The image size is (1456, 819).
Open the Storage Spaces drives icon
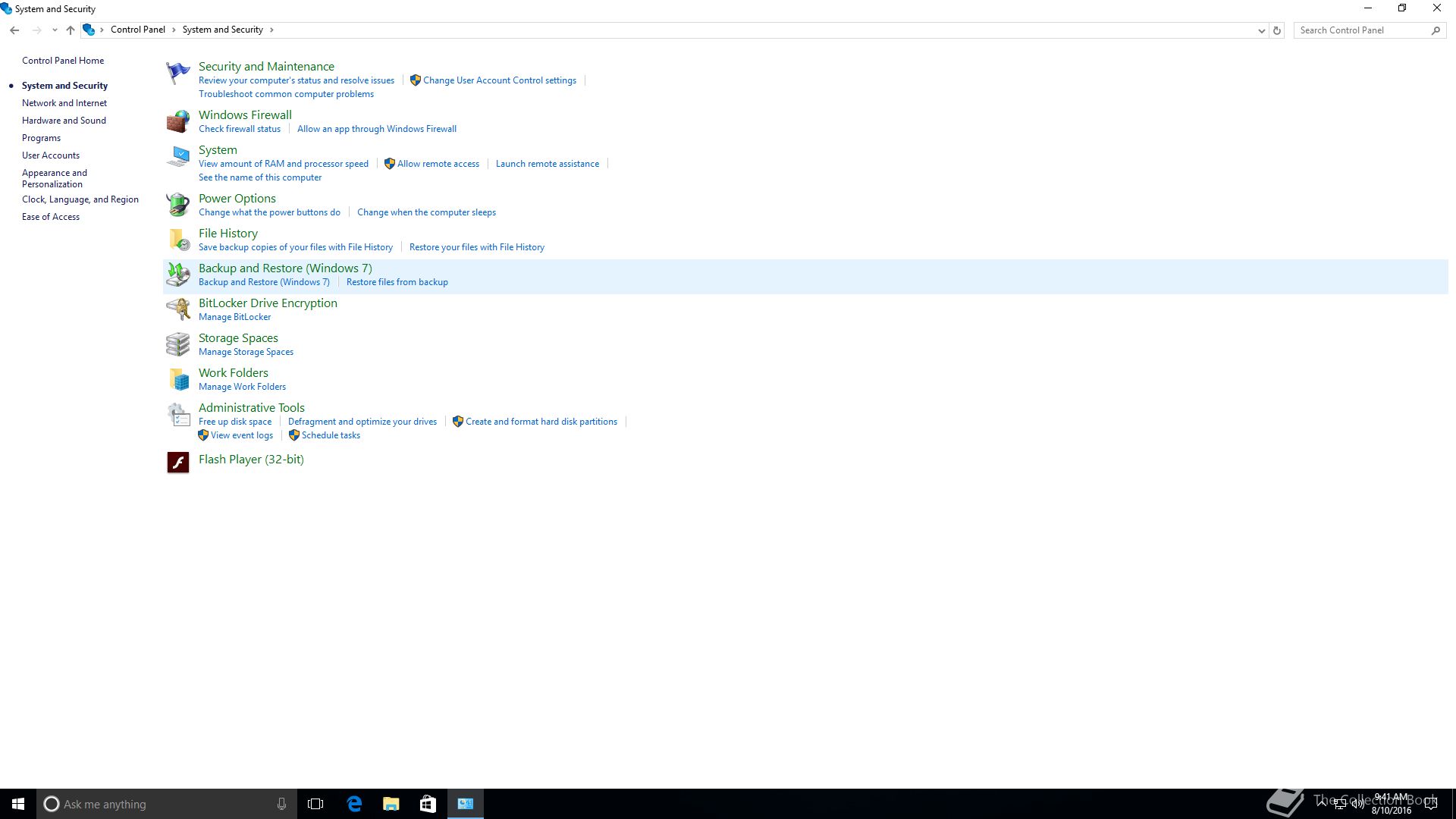pyautogui.click(x=178, y=344)
